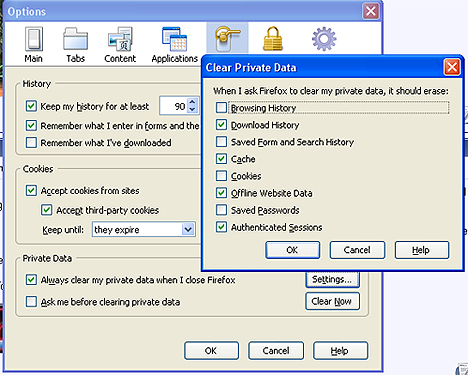
Task: Confirm Clear Private Data with OK
Action: coord(292,250)
